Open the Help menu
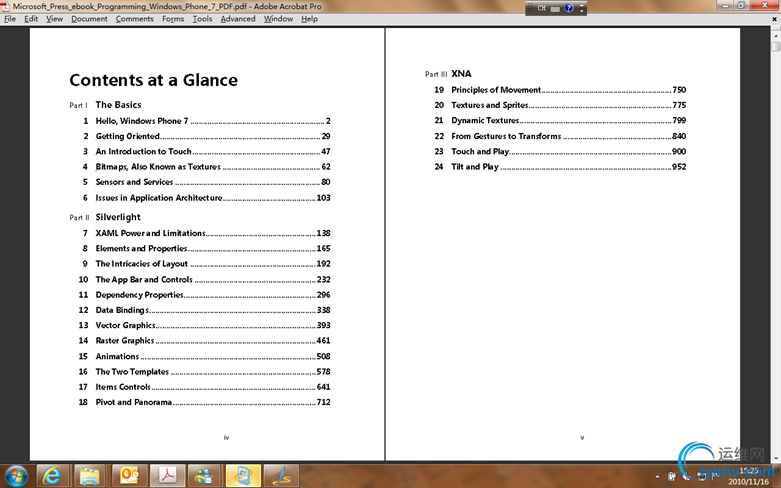 coord(309,19)
